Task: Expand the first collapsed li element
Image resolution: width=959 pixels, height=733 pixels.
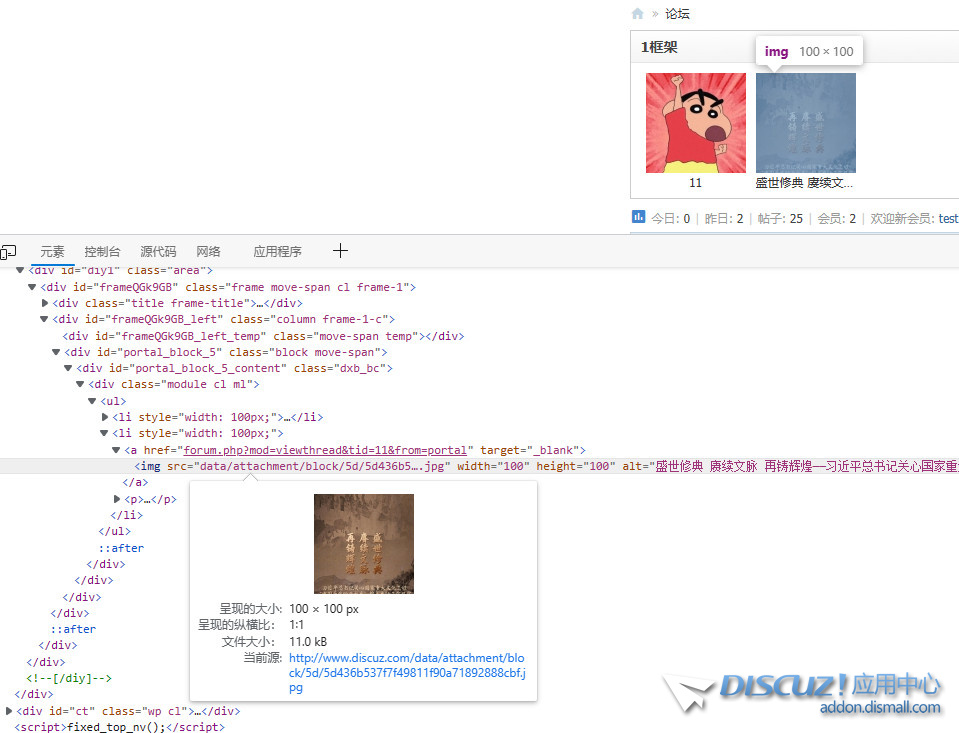Action: coord(105,417)
